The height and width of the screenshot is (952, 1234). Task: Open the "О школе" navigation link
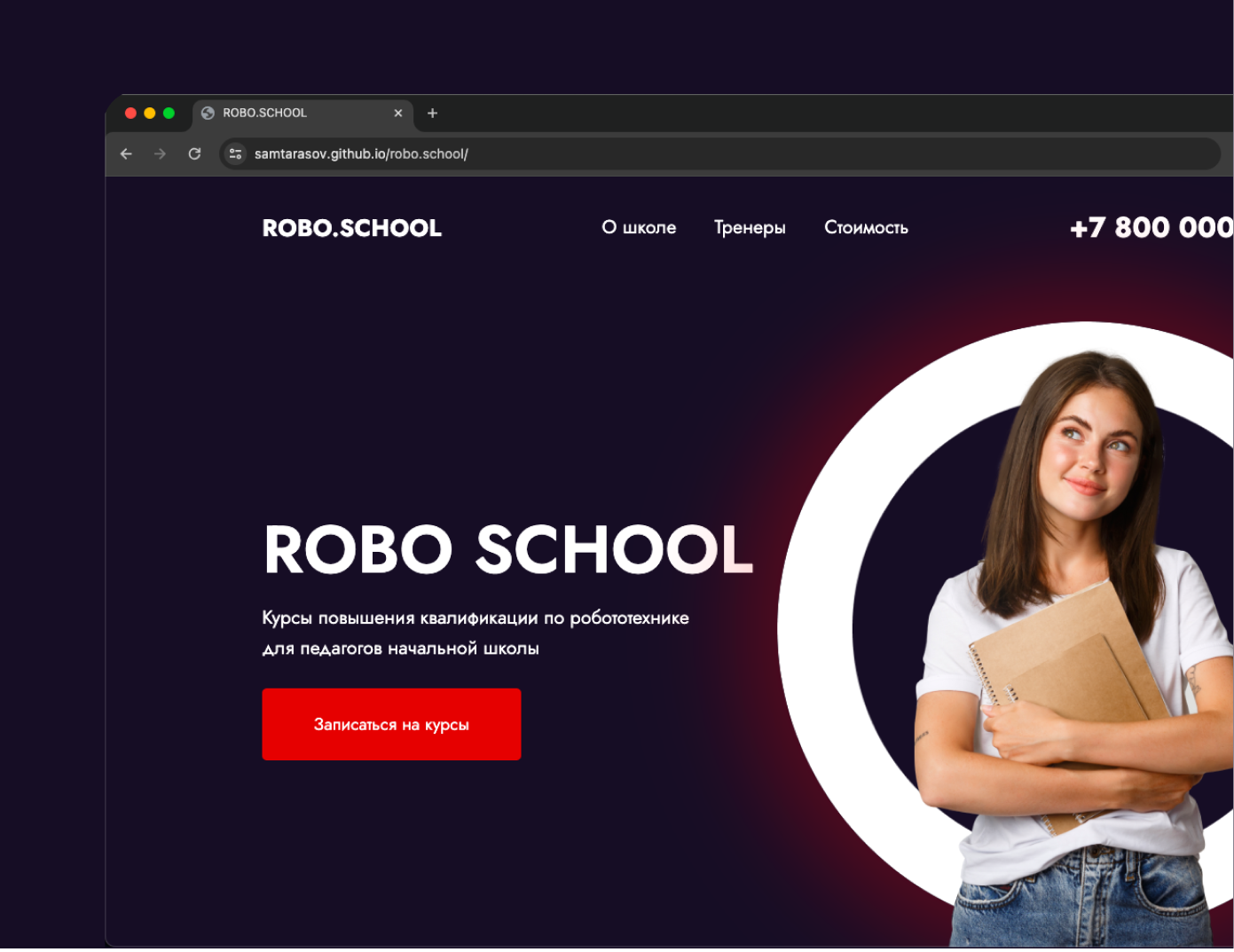click(x=639, y=227)
